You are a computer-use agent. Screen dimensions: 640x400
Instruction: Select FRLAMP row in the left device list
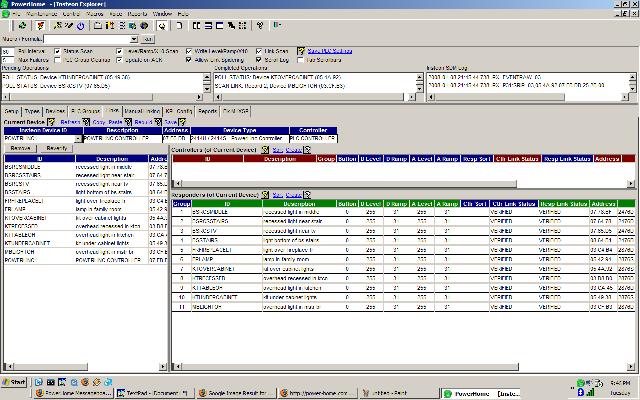(86, 209)
